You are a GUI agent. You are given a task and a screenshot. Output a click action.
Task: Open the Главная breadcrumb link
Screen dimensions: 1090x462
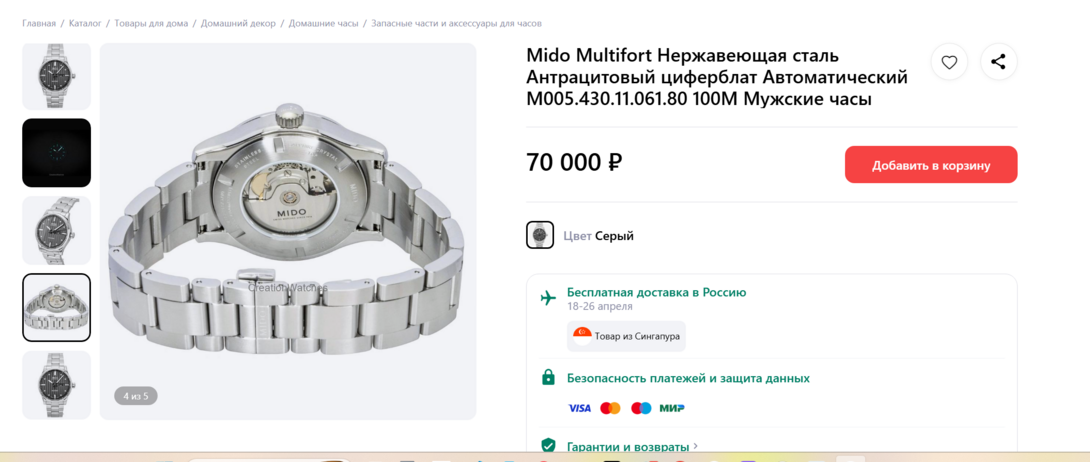click(39, 24)
